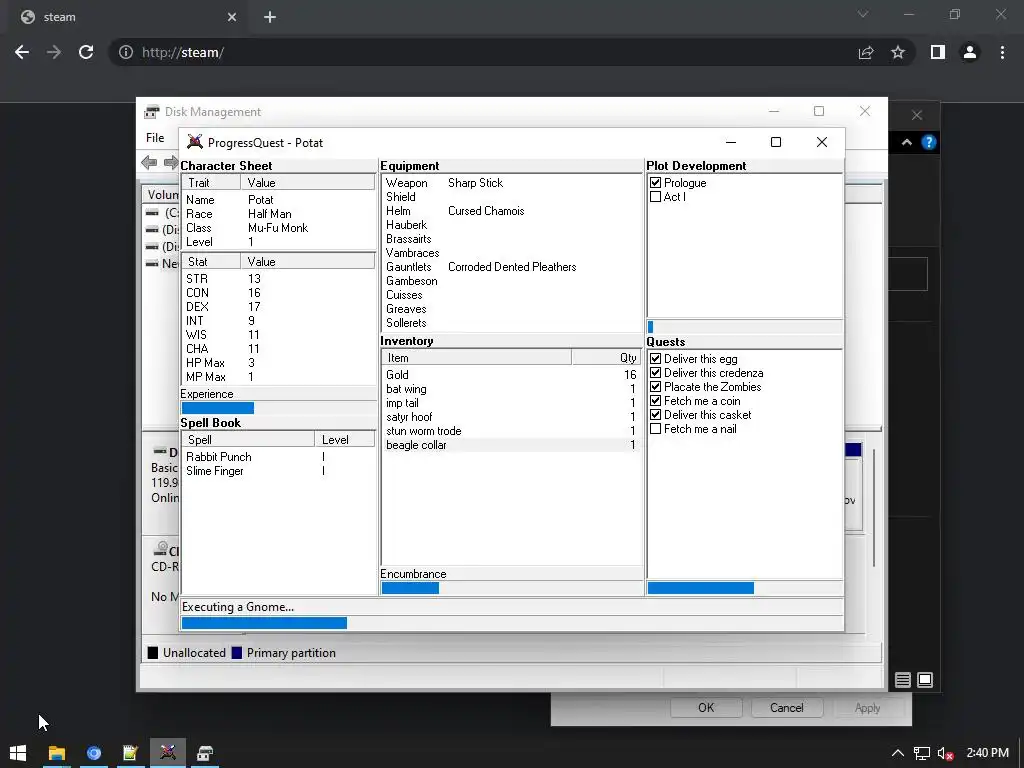Click the Qty column header

tap(607, 358)
